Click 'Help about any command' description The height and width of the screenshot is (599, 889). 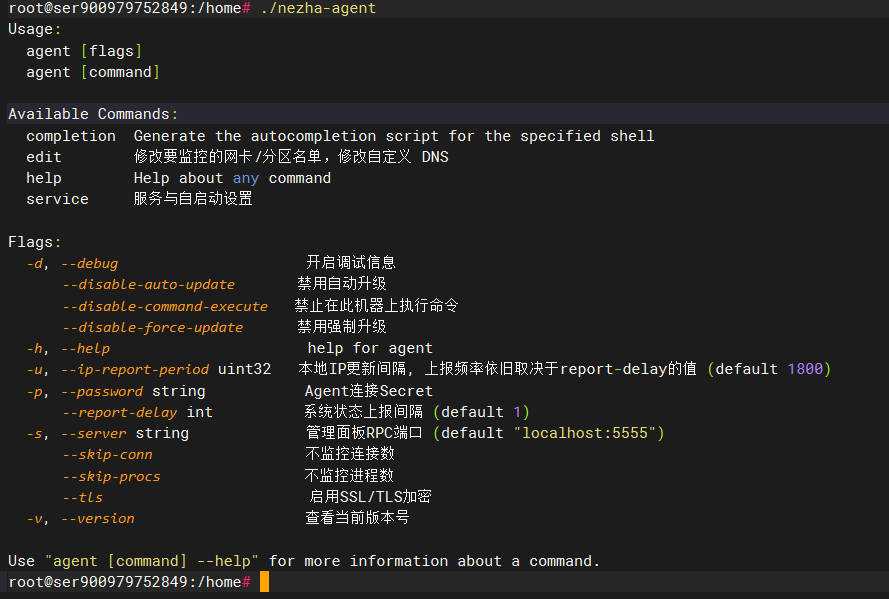pos(232,179)
